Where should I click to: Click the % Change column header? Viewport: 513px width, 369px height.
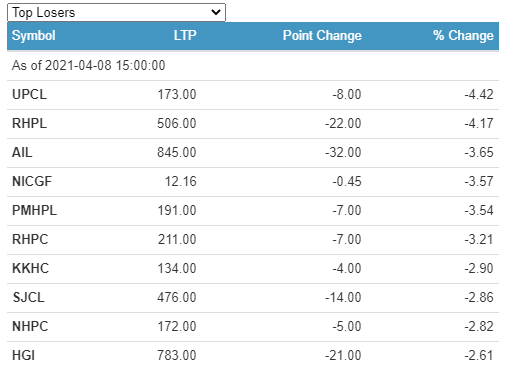click(463, 36)
